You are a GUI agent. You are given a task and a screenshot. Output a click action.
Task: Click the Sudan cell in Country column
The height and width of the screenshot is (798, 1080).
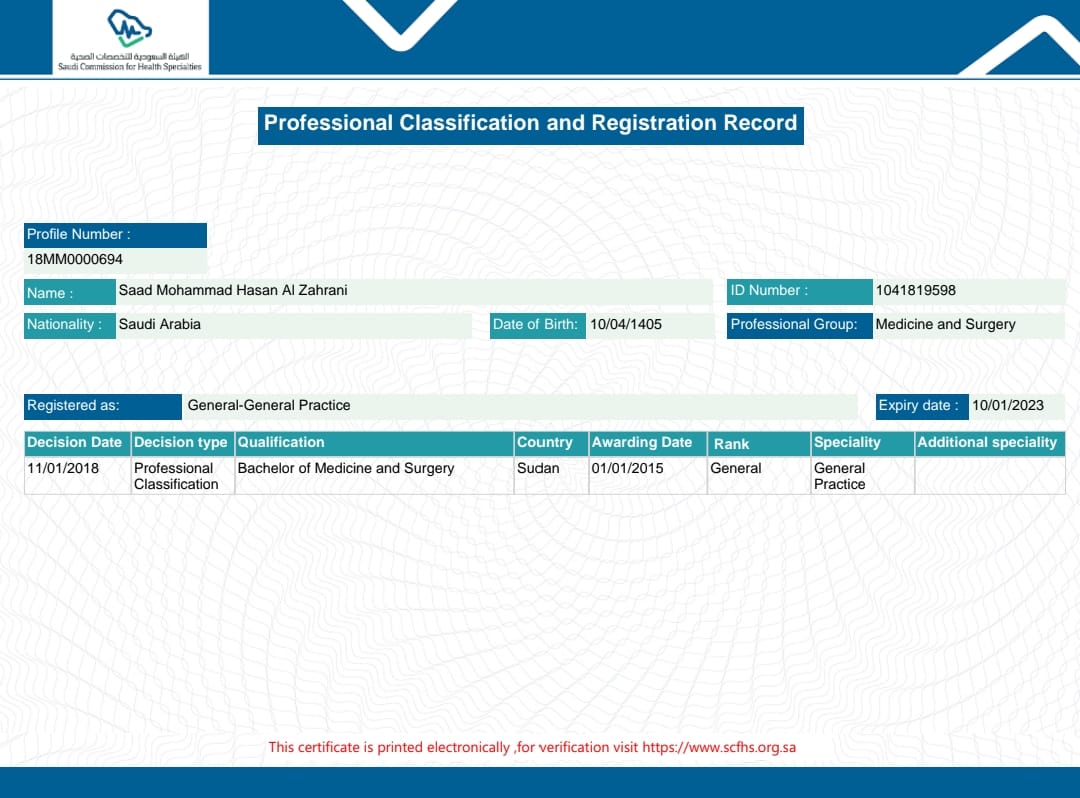coord(538,469)
